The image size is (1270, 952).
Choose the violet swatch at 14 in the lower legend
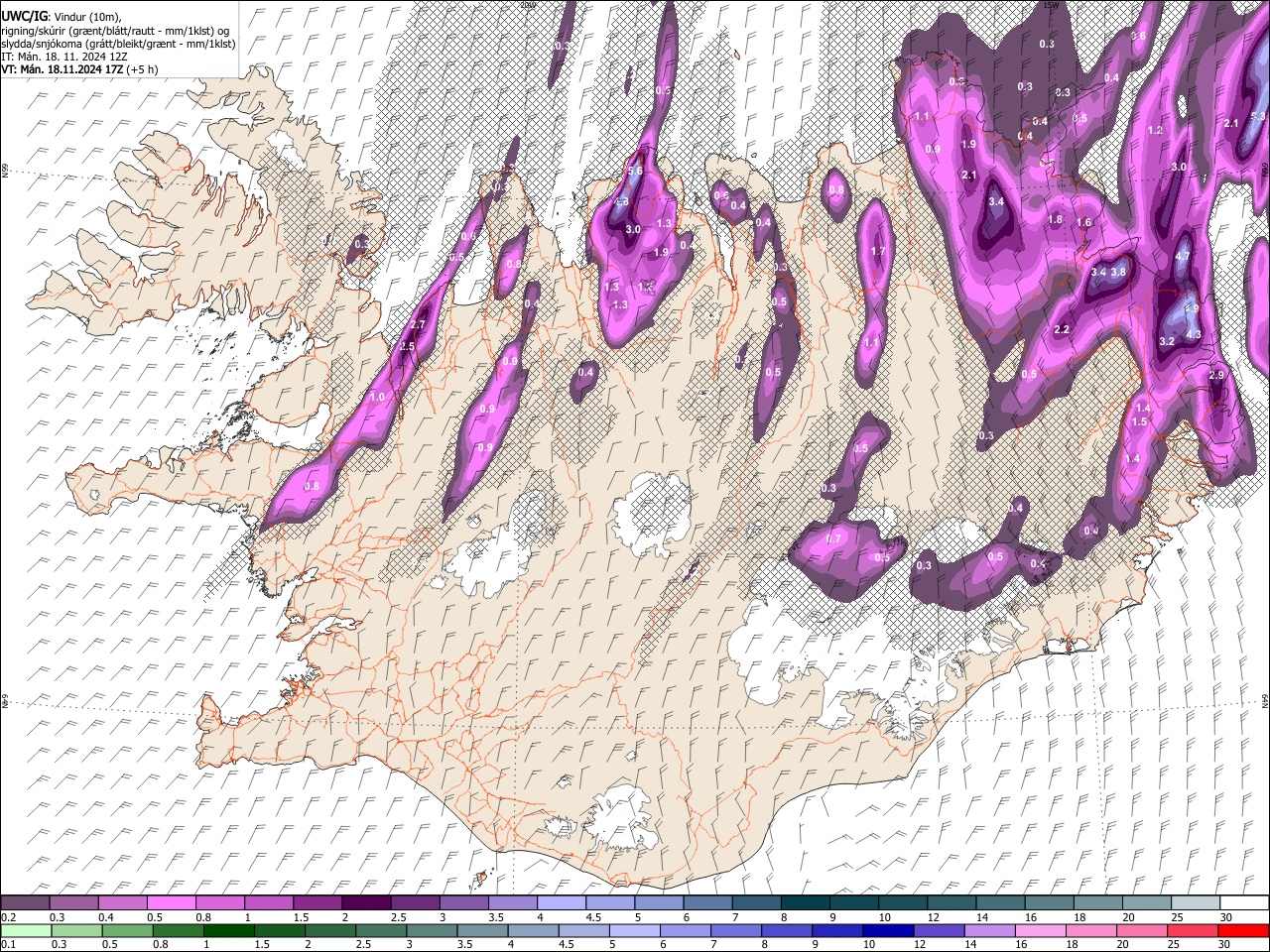click(x=989, y=930)
